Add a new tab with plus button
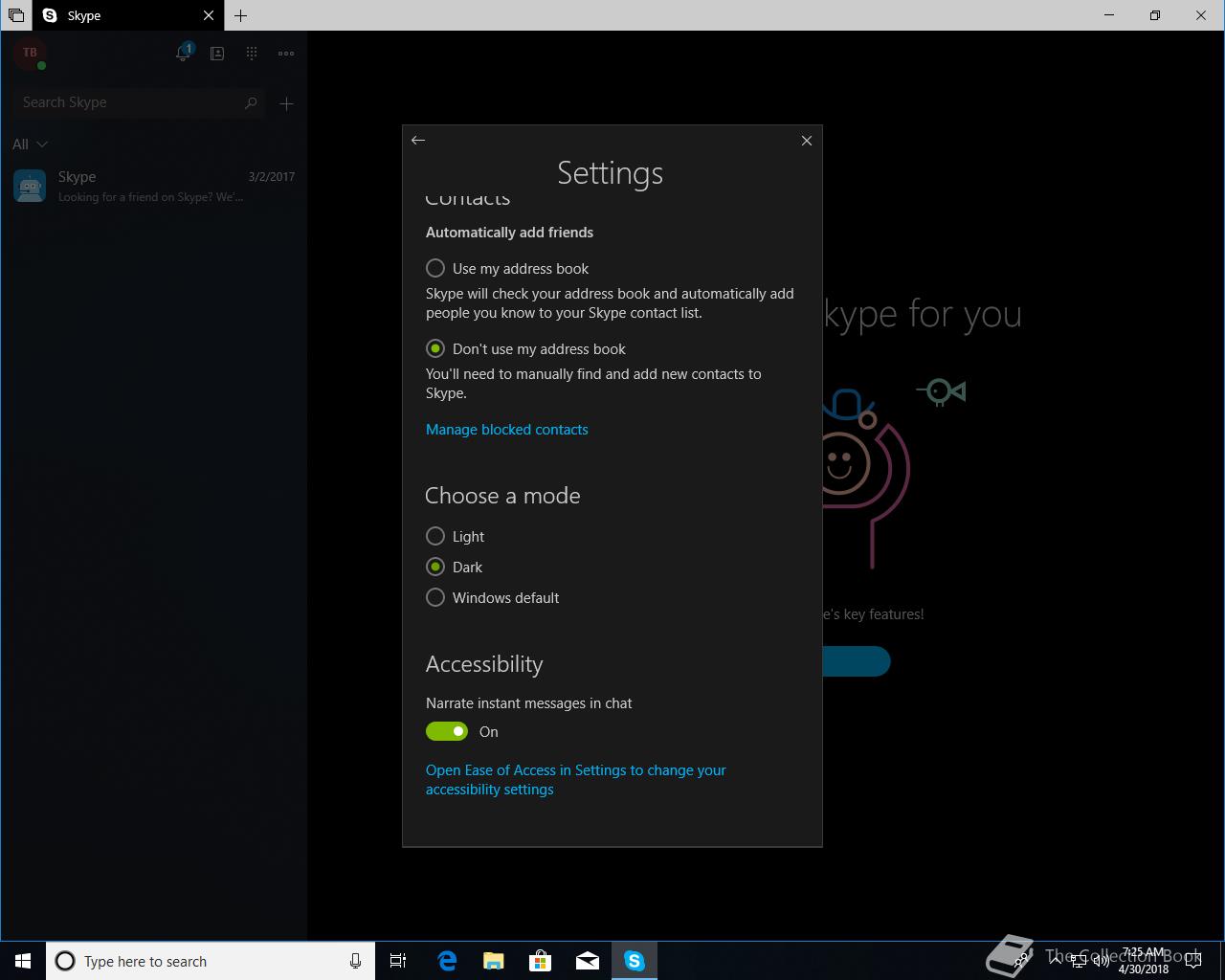1225x980 pixels. (241, 15)
